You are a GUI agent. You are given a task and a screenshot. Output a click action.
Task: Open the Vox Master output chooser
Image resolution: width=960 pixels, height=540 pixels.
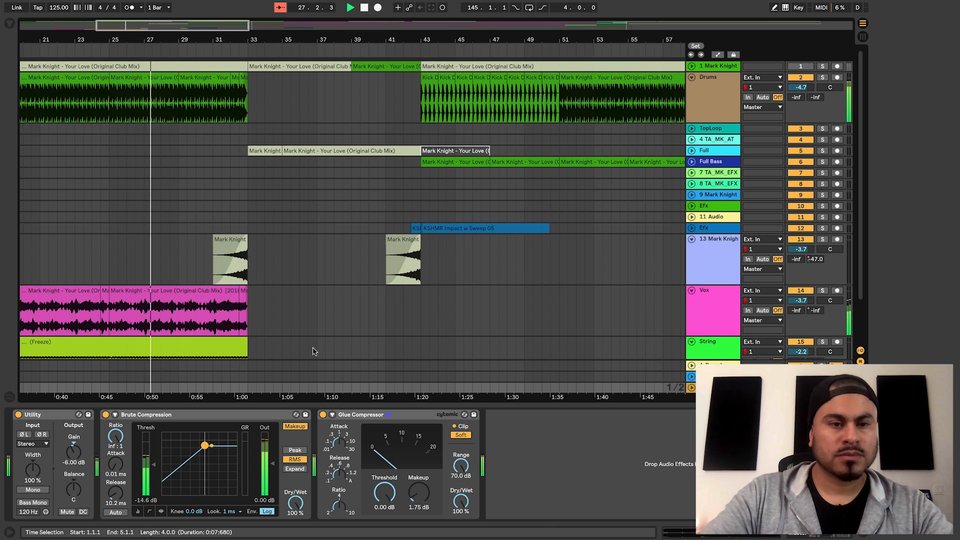762,320
